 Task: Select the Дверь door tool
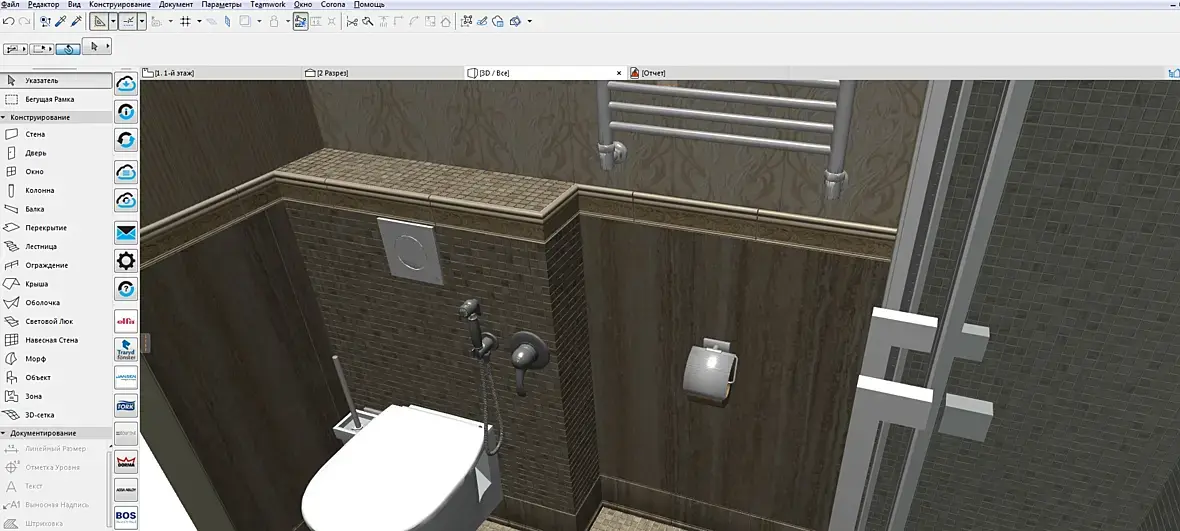pos(56,153)
